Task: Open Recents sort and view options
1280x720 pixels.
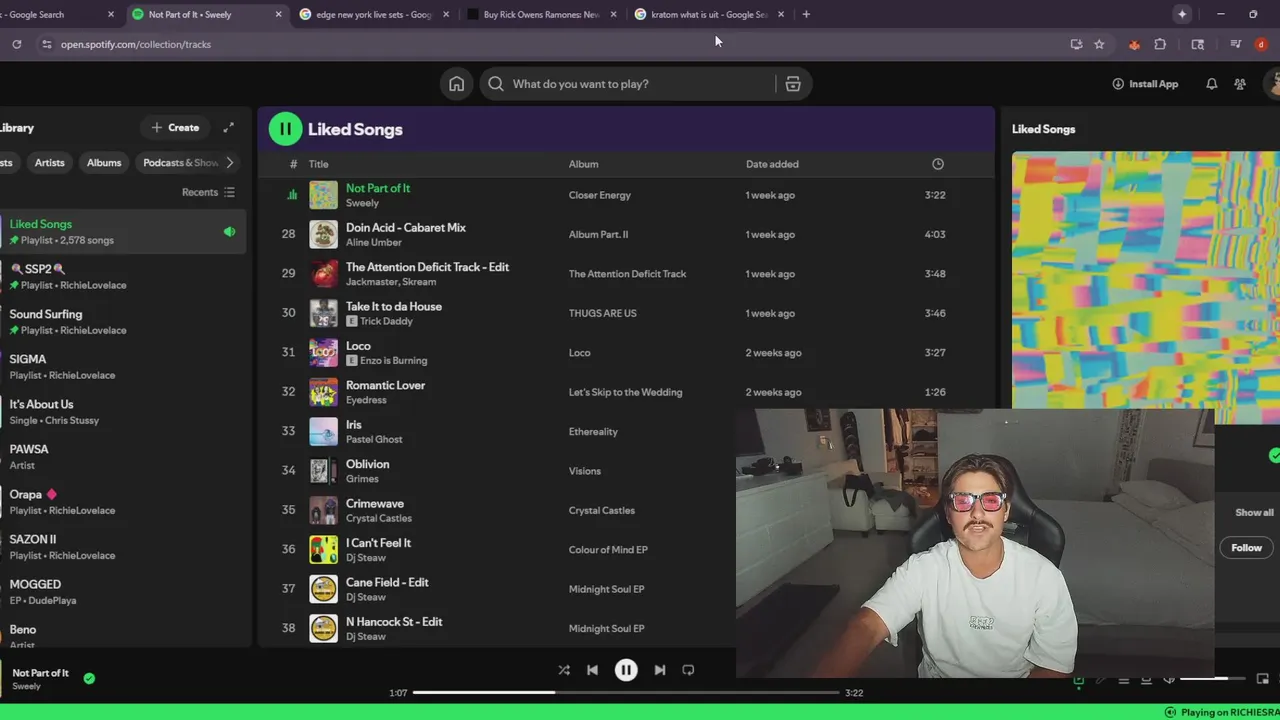Action: tap(208, 192)
